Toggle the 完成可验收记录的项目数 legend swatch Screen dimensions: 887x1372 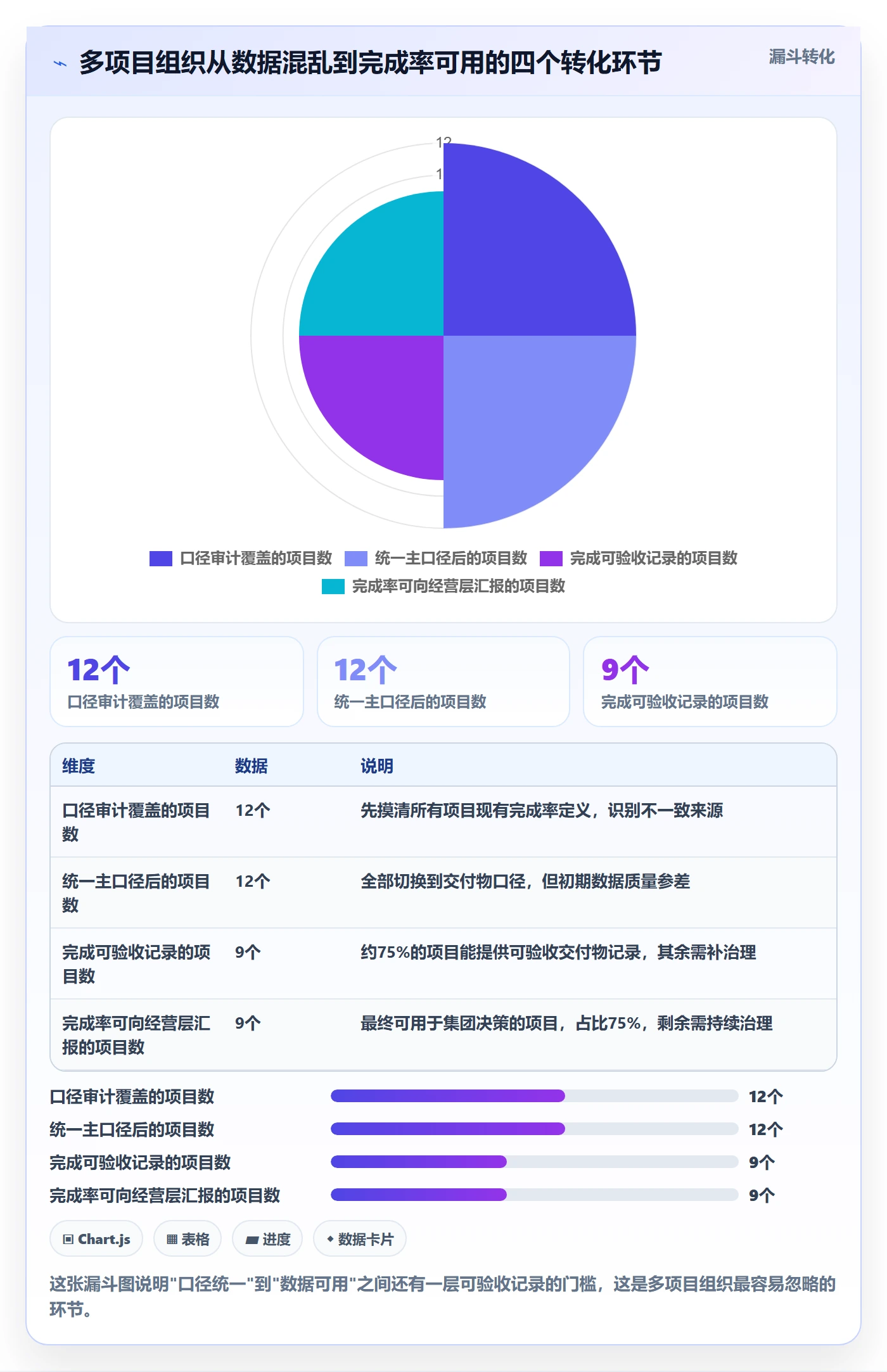(x=551, y=559)
